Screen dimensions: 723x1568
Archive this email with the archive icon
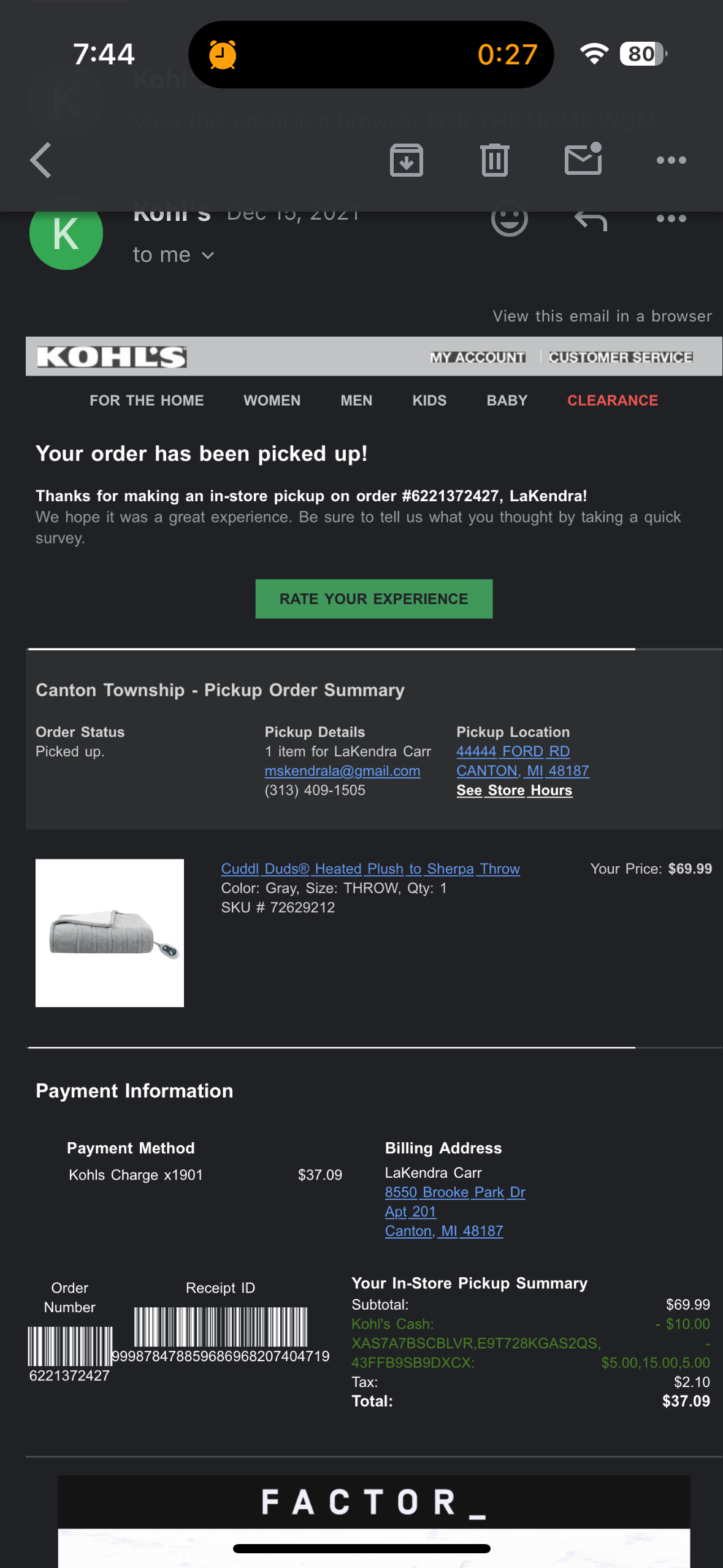pos(406,160)
